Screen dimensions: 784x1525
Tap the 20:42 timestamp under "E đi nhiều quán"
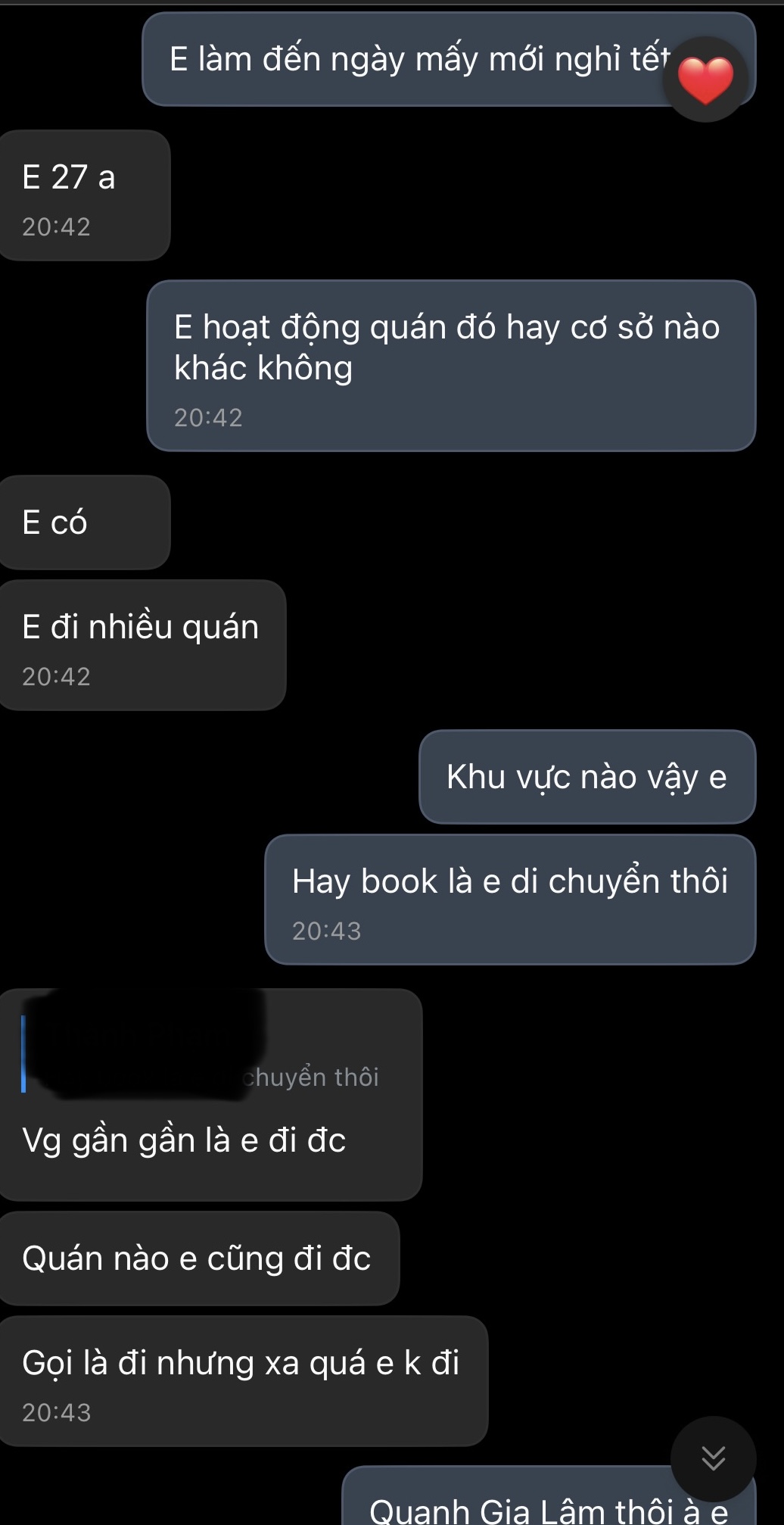[57, 677]
